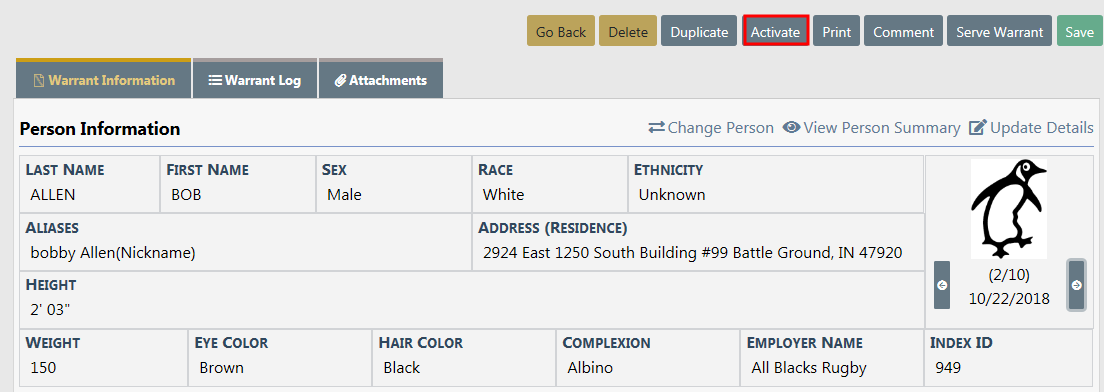Screen dimensions: 1104x392
Task: Click the list icon on Warrant Log tab
Action: point(215,80)
